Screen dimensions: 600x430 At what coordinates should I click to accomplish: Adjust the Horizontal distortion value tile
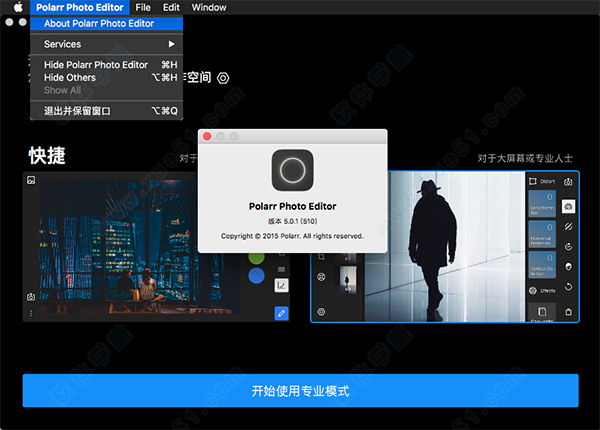(542, 234)
